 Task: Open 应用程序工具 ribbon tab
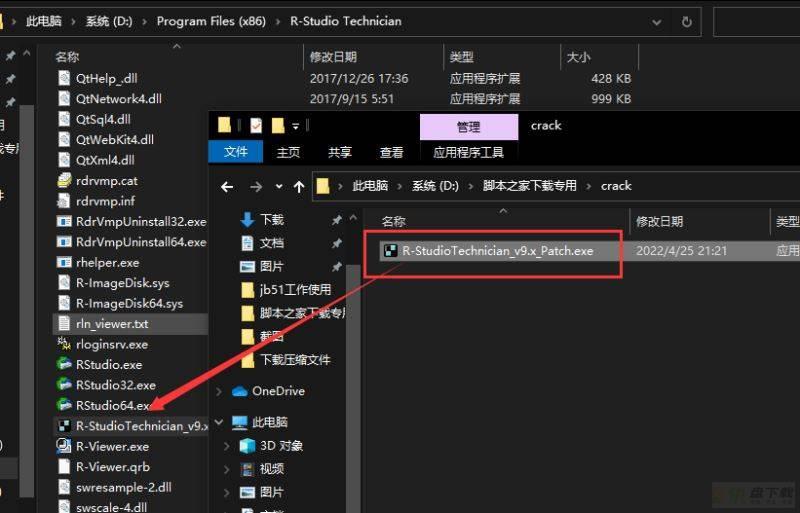pyautogui.click(x=468, y=152)
